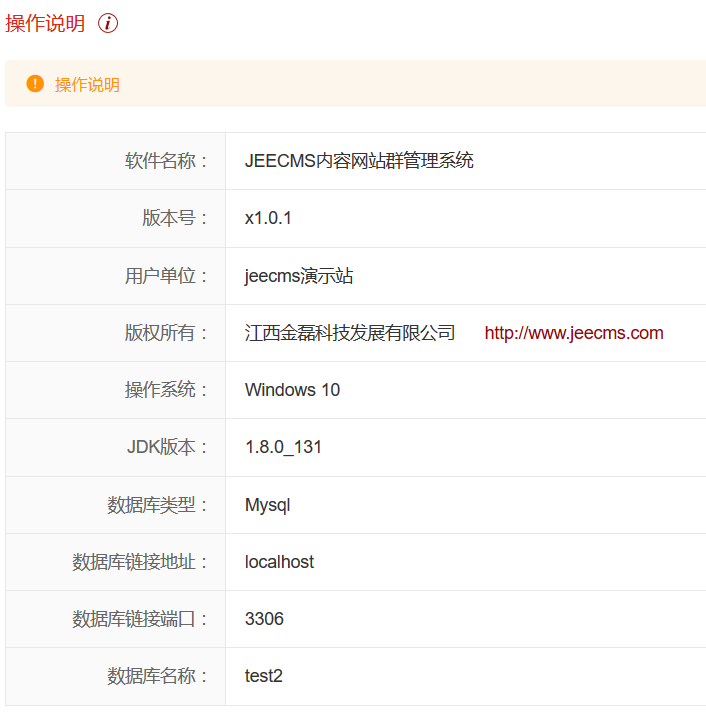Click the 数据库链接端口 label
Viewport: 706px width, 728px height.
point(139,619)
